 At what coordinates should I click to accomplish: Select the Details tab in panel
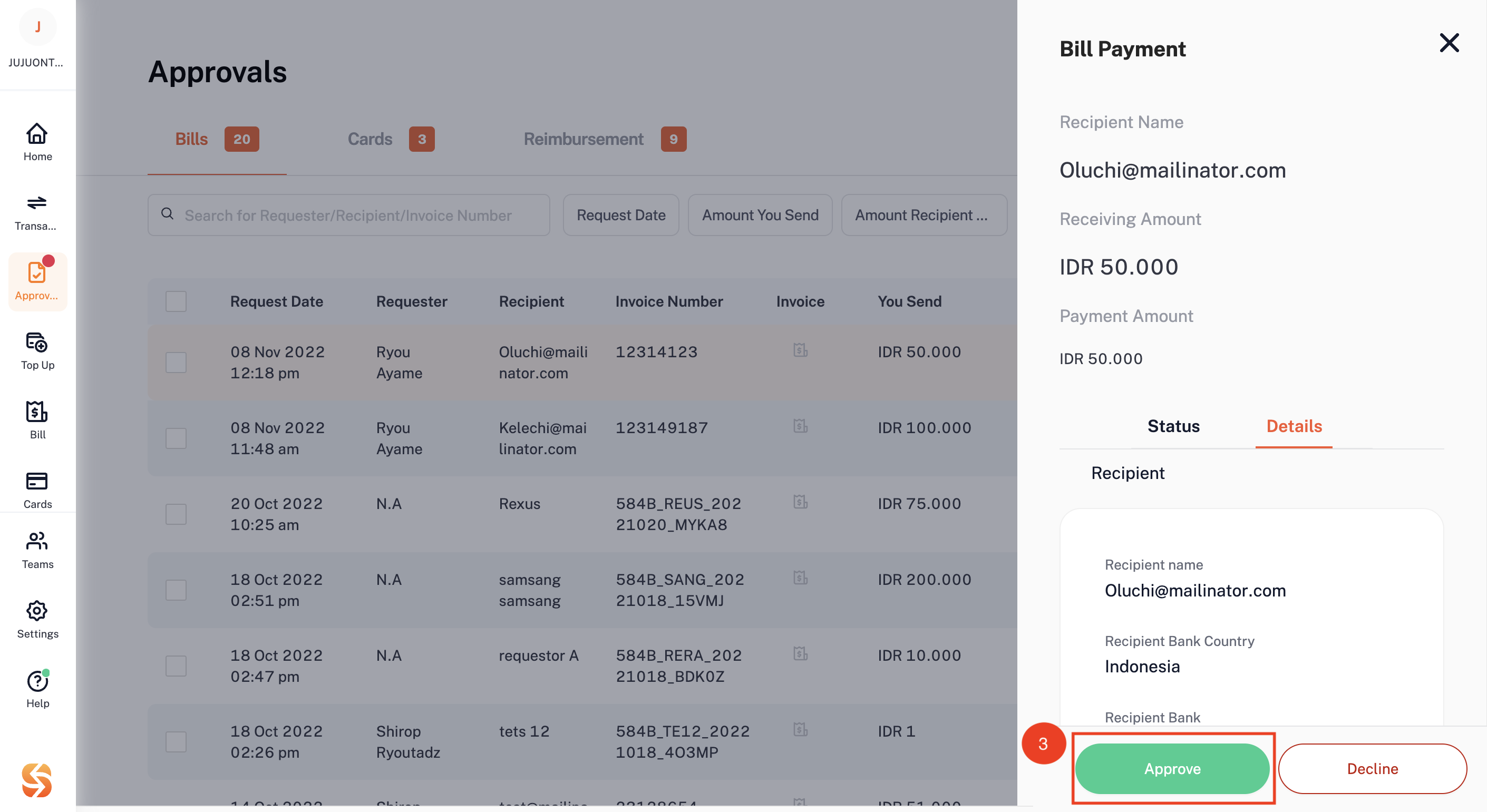[1294, 426]
